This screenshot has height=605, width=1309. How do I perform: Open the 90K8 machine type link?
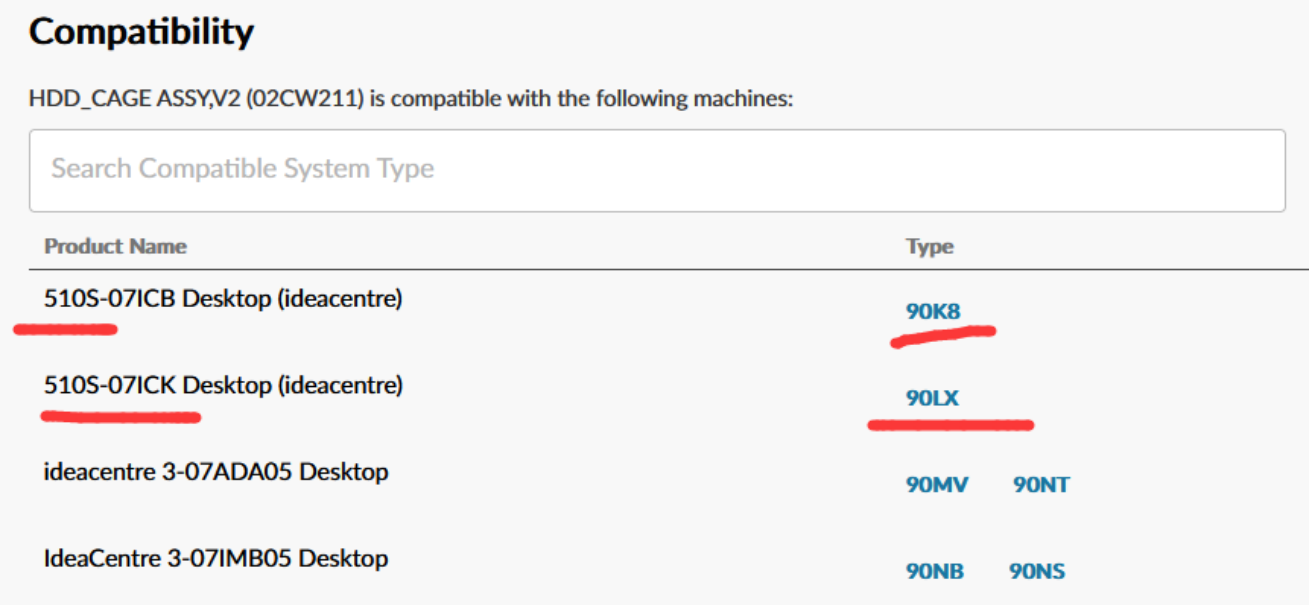933,311
